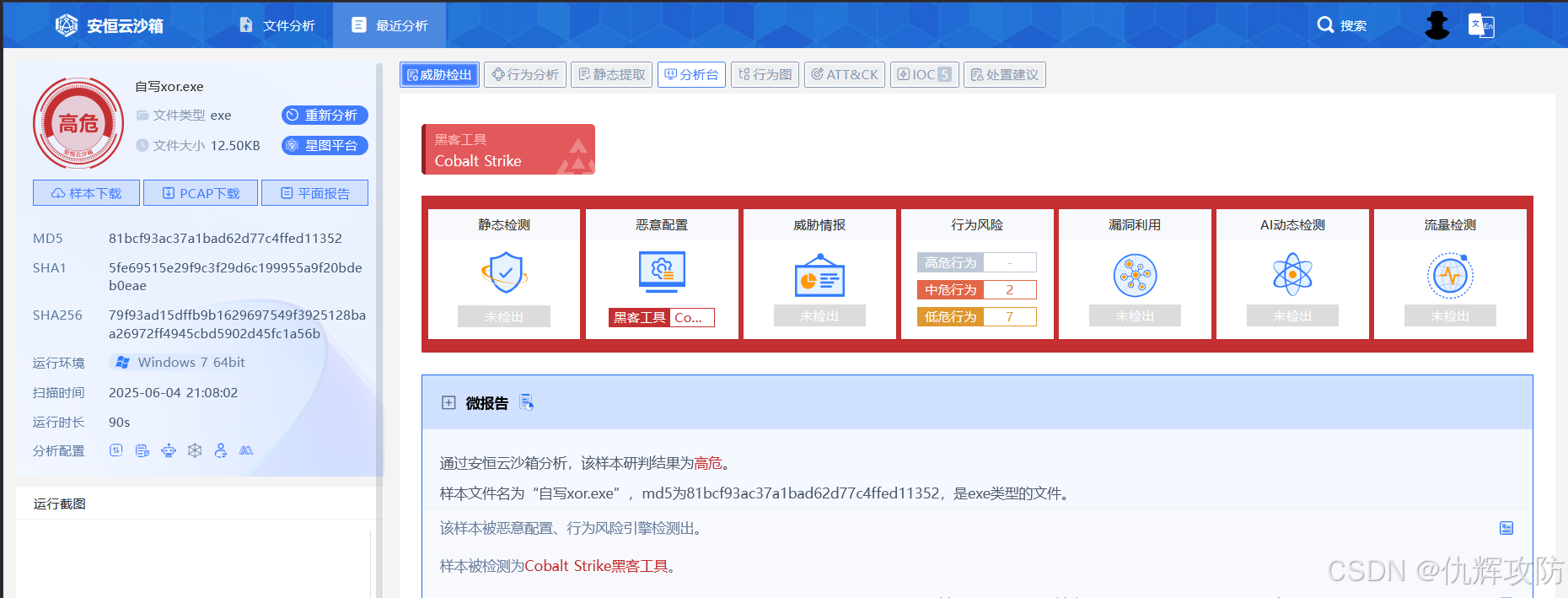The image size is (1568, 598).
Task: Click the SHA1 hash value
Action: pyautogui.click(x=235, y=277)
